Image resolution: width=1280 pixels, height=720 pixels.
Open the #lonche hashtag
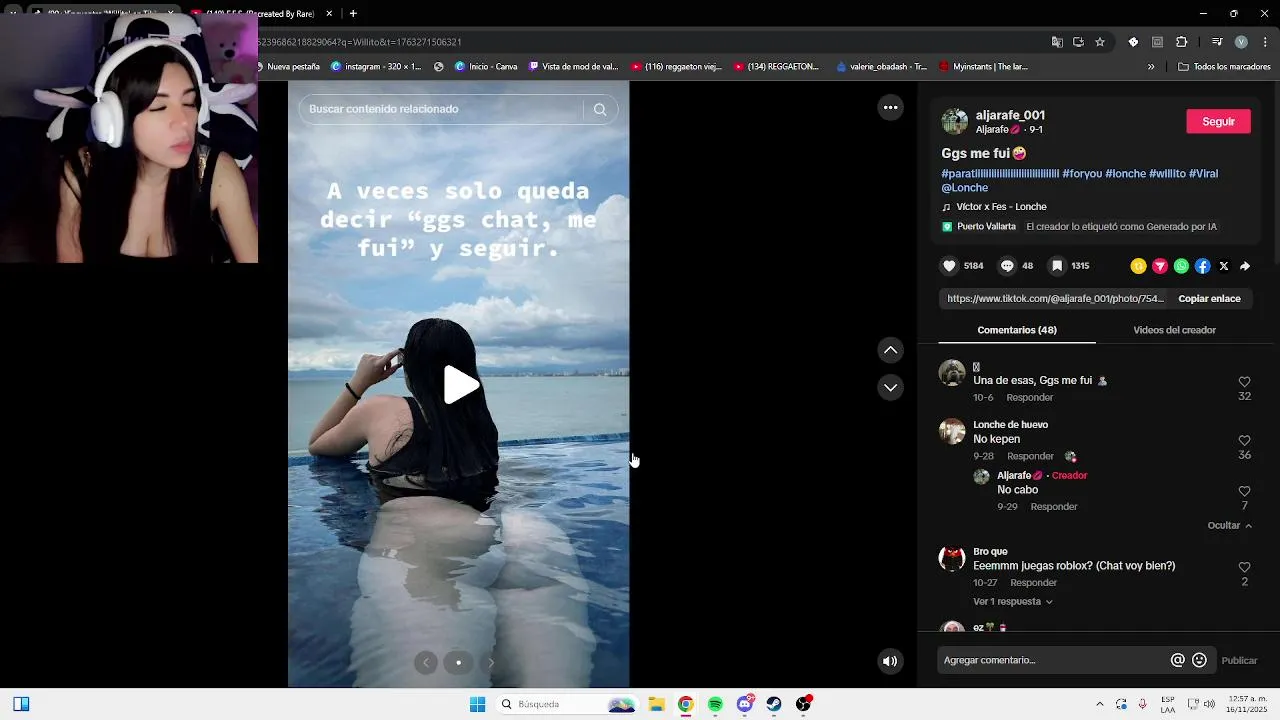pos(1126,174)
